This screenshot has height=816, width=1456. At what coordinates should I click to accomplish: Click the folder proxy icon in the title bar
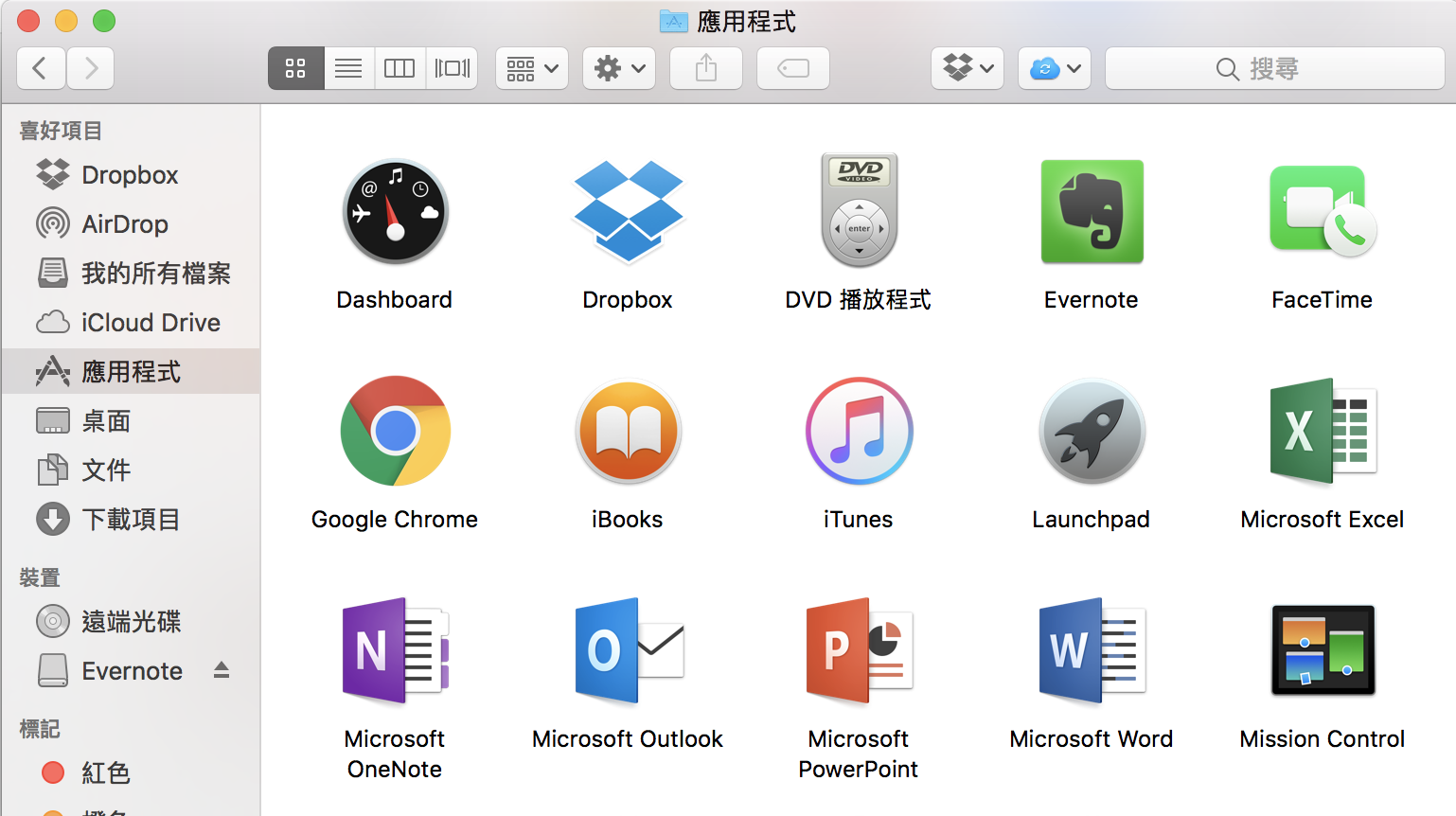(674, 21)
